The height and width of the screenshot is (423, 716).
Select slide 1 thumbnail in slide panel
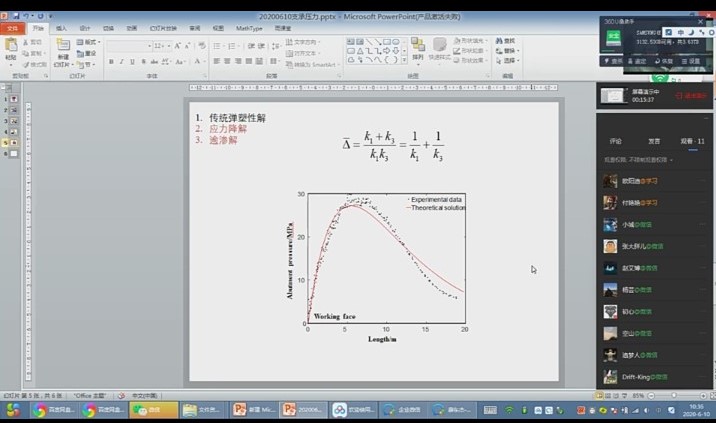14,99
